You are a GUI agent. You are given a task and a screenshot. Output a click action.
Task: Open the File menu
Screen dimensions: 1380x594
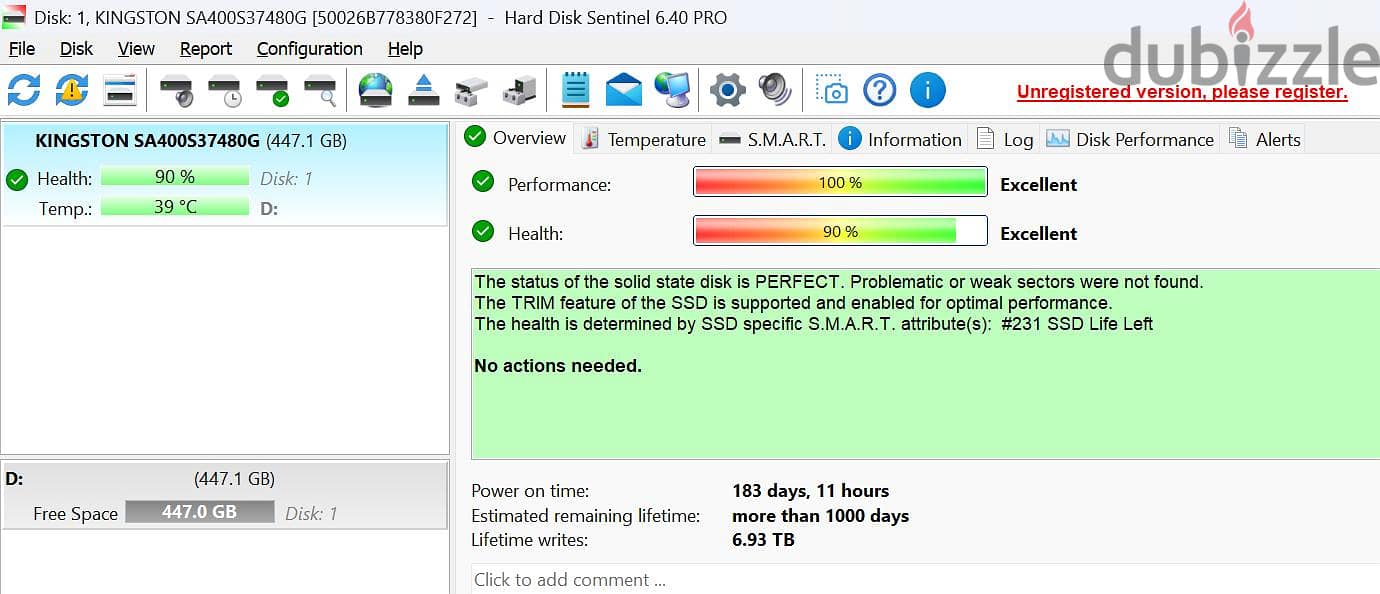click(21, 48)
